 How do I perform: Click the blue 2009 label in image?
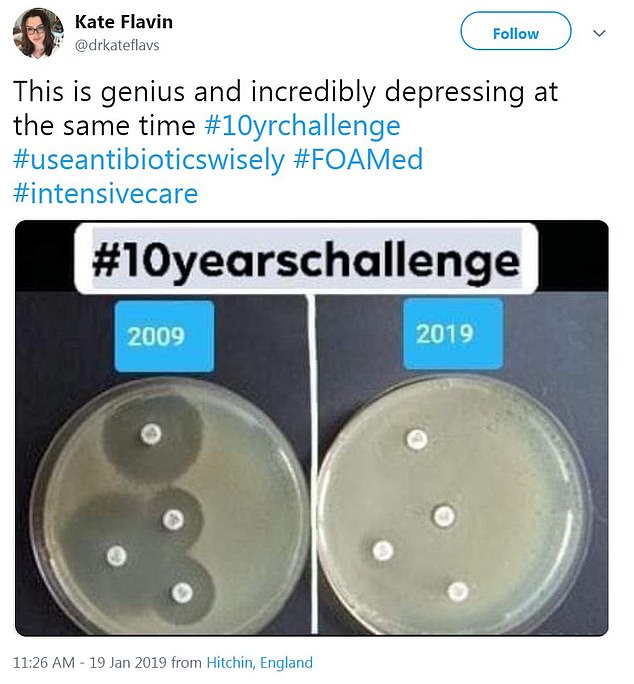tap(156, 335)
